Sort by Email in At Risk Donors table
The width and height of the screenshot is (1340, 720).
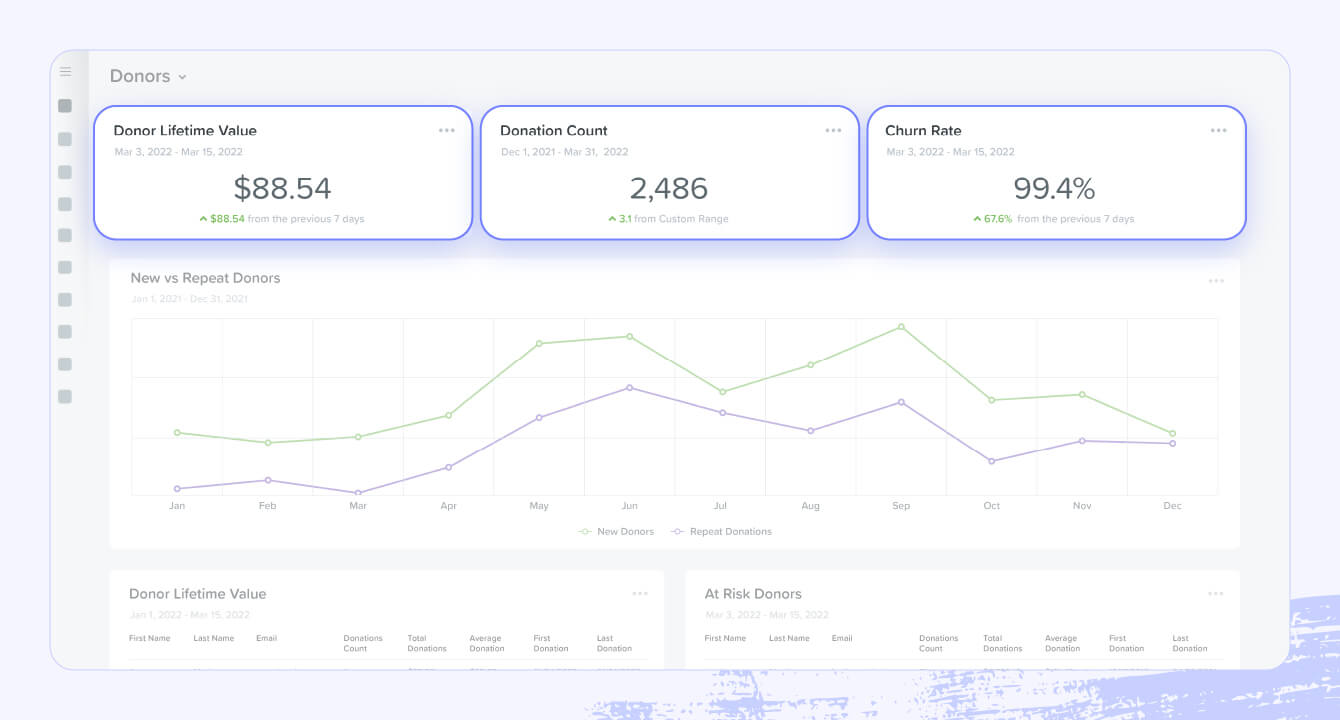(842, 638)
